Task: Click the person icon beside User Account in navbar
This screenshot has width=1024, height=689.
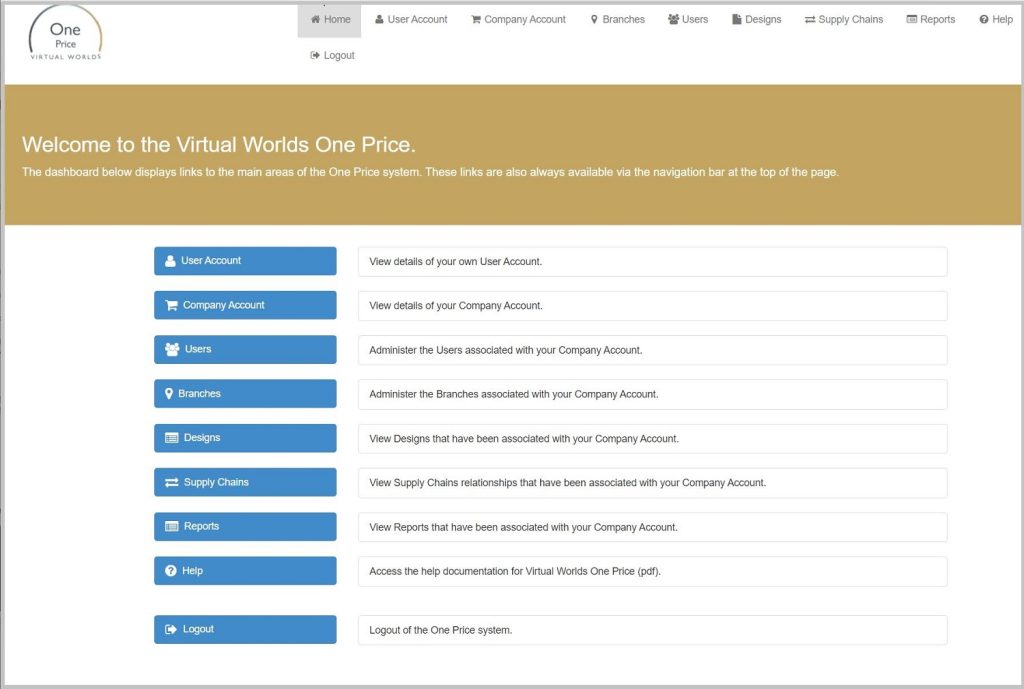Action: click(379, 20)
